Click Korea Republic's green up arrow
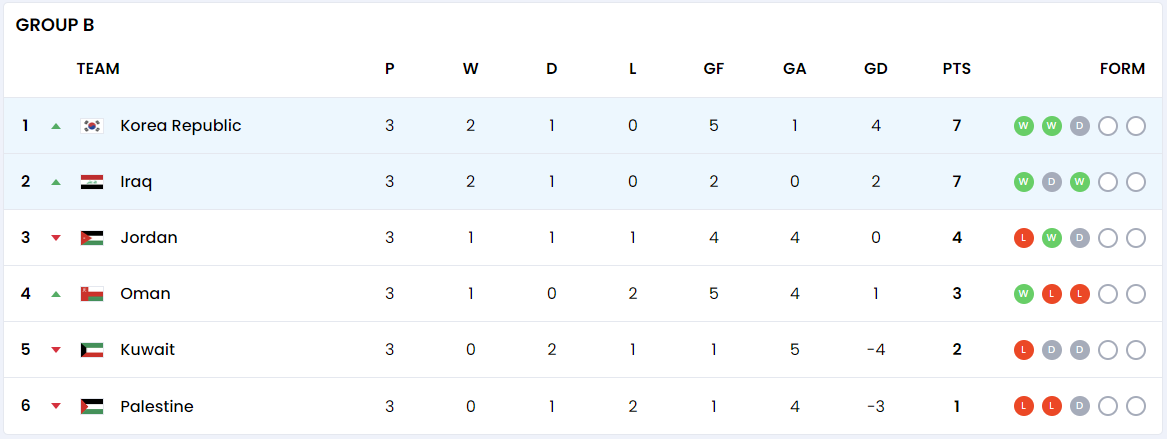This screenshot has height=439, width=1167. [x=56, y=126]
